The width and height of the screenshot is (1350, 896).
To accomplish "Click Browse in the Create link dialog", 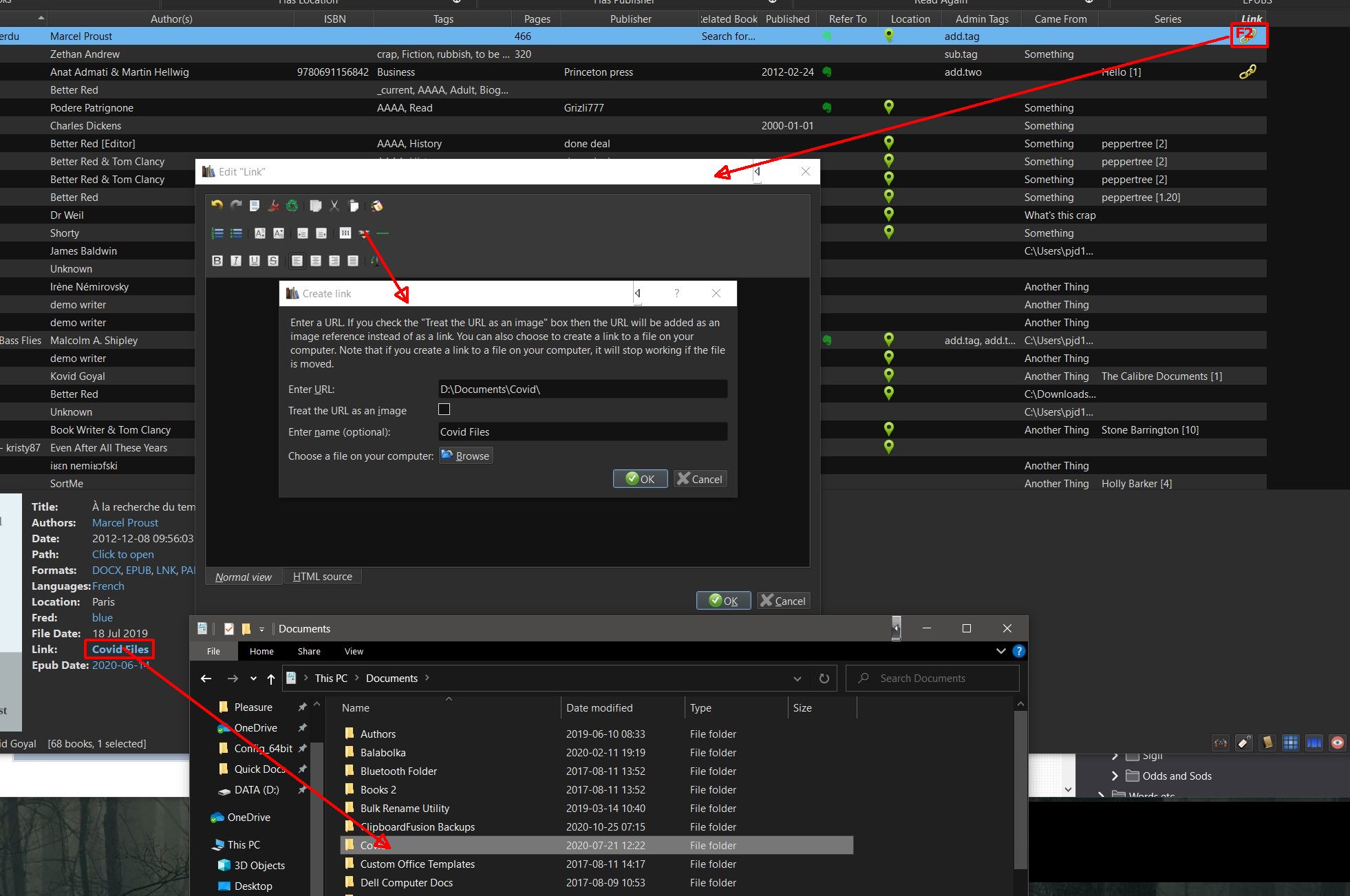I will pyautogui.click(x=466, y=456).
